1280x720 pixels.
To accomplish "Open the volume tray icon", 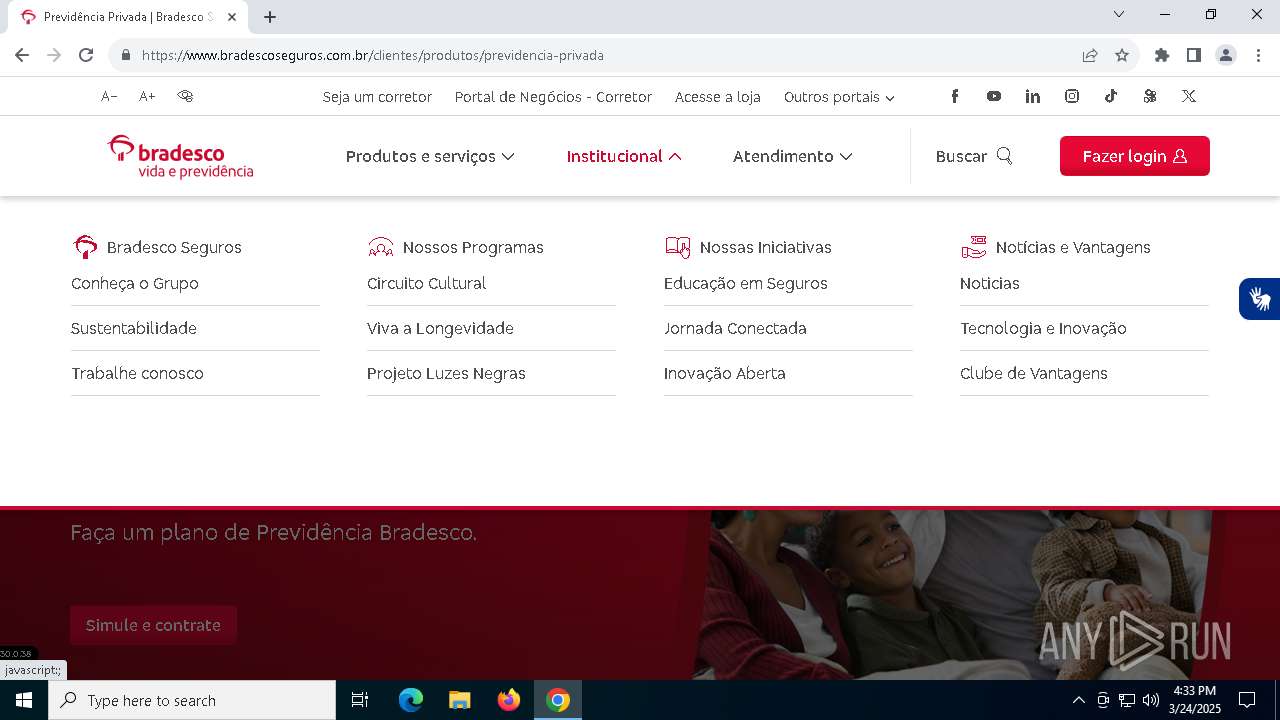I will click(x=1151, y=700).
